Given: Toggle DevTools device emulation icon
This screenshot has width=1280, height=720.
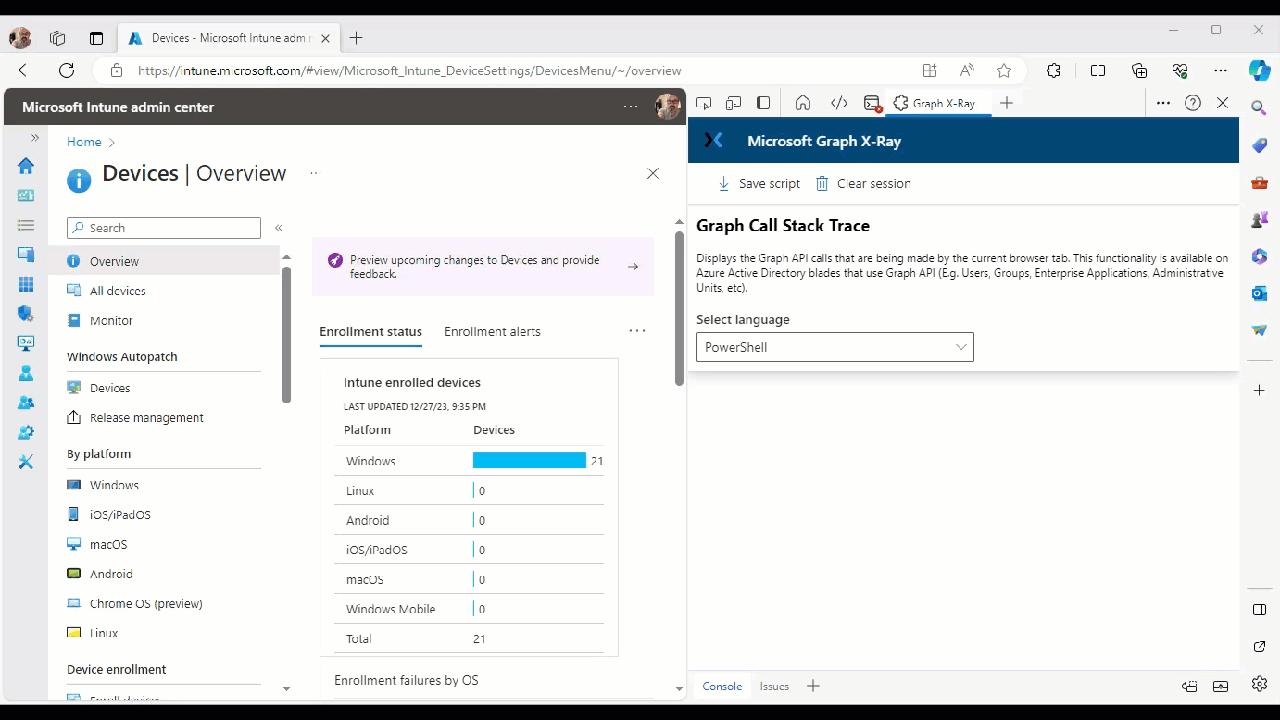Looking at the screenshot, I should coord(734,103).
